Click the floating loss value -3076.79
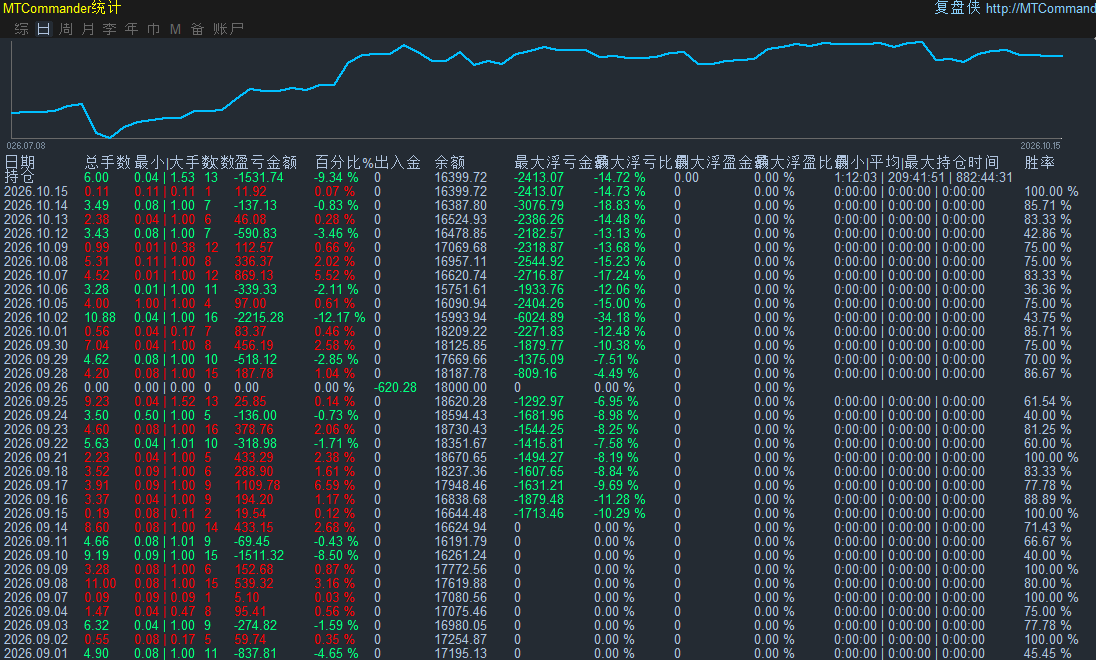This screenshot has height=660, width=1096. point(539,206)
